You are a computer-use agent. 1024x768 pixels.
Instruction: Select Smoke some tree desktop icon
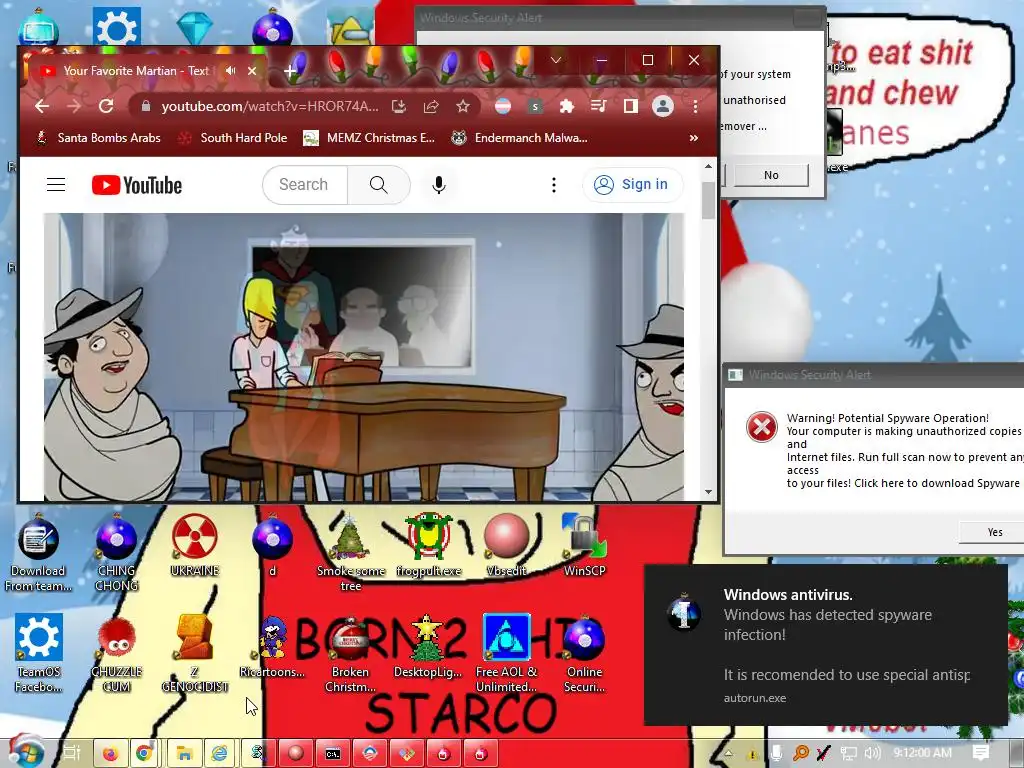(351, 552)
